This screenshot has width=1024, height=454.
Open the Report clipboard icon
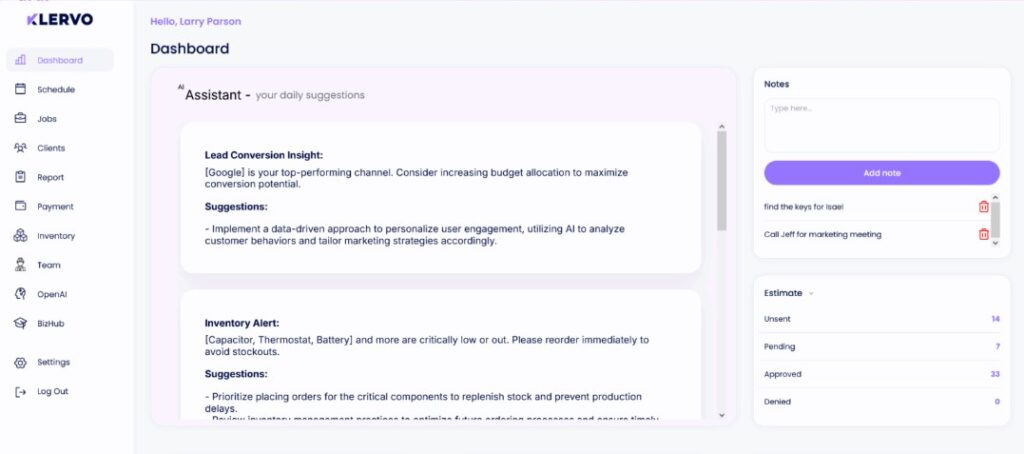tap(21, 177)
